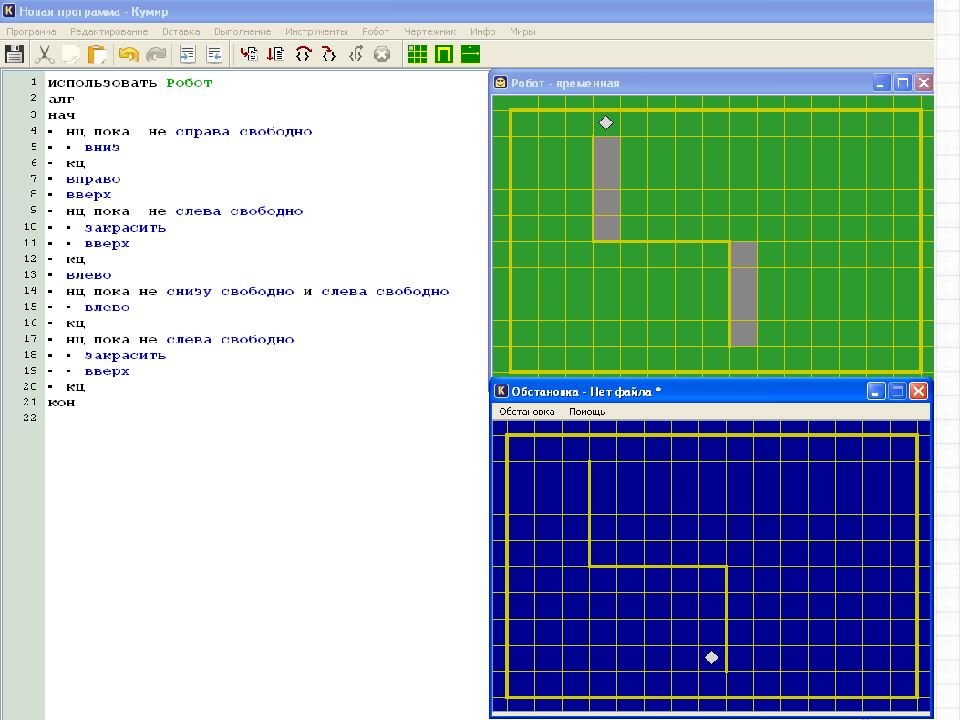Open the Вставка menu
The image size is (960, 720).
coord(181,31)
